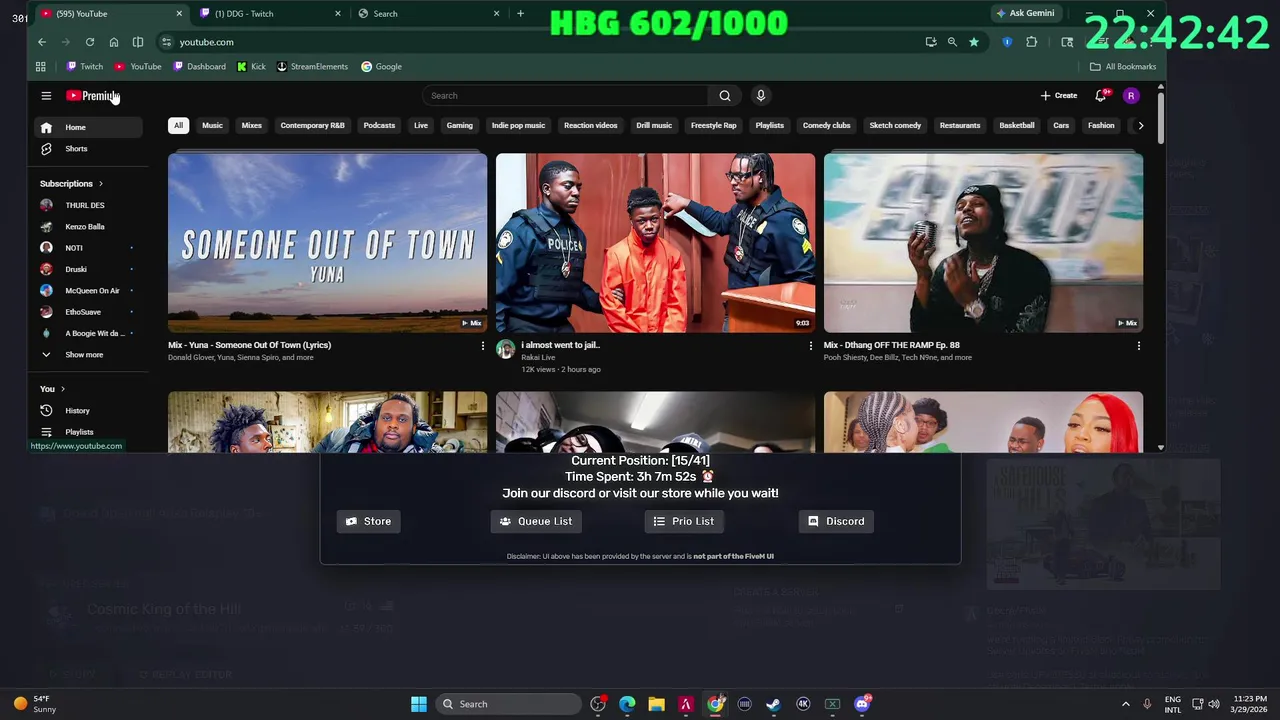
Task: Open more options for Dthang OFF THE RAMP mix
Action: pyautogui.click(x=1138, y=346)
